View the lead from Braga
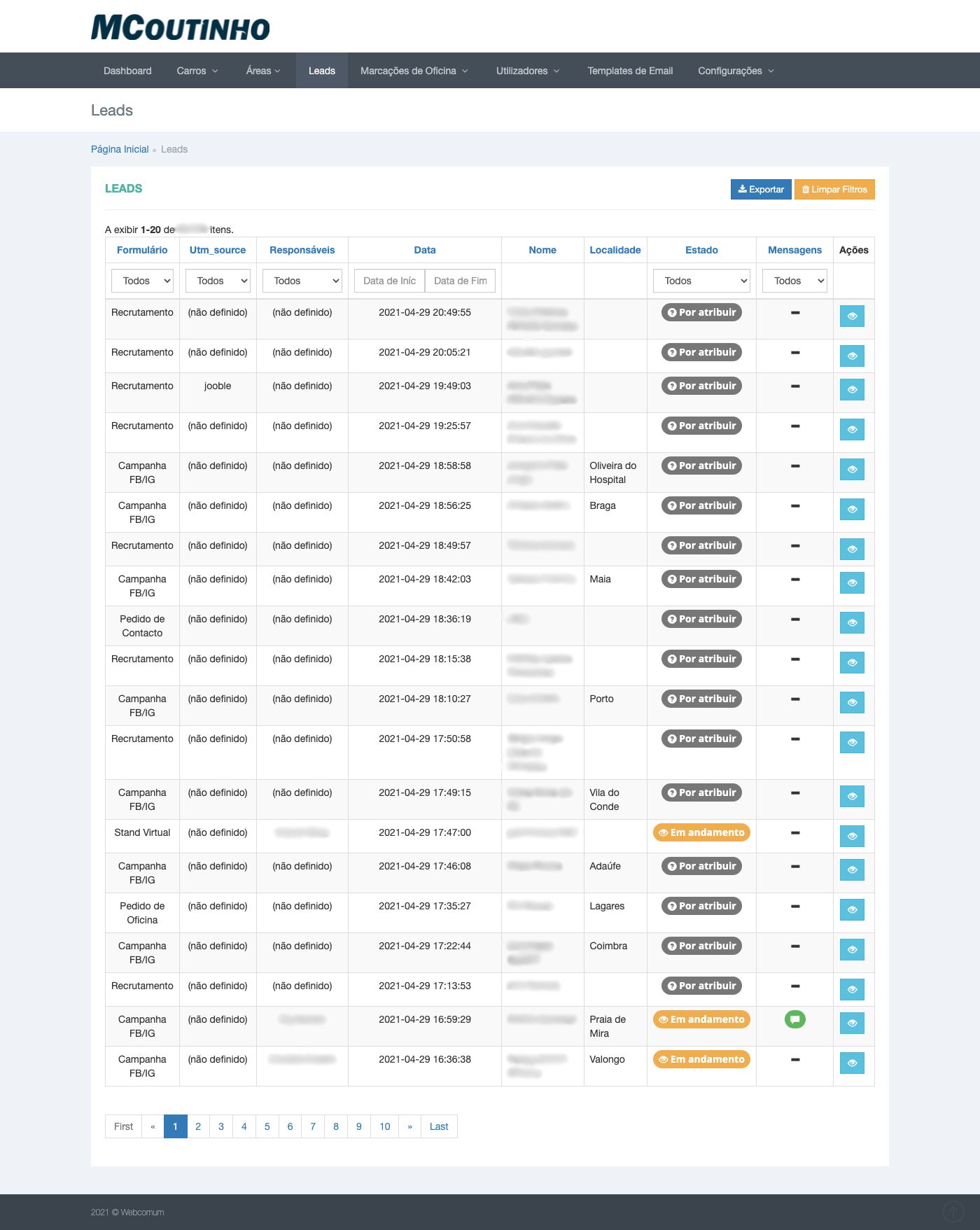This screenshot has height=1230, width=980. 852,509
